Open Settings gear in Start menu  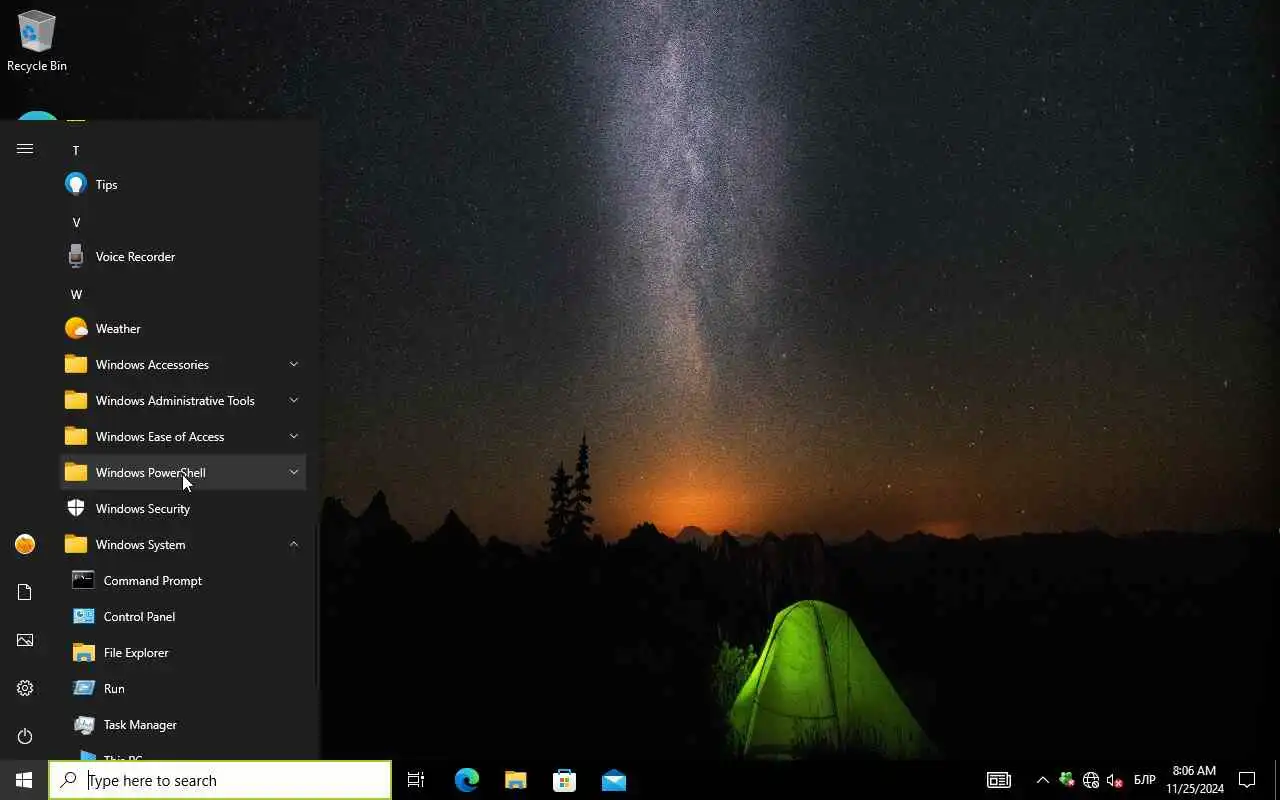coord(25,688)
